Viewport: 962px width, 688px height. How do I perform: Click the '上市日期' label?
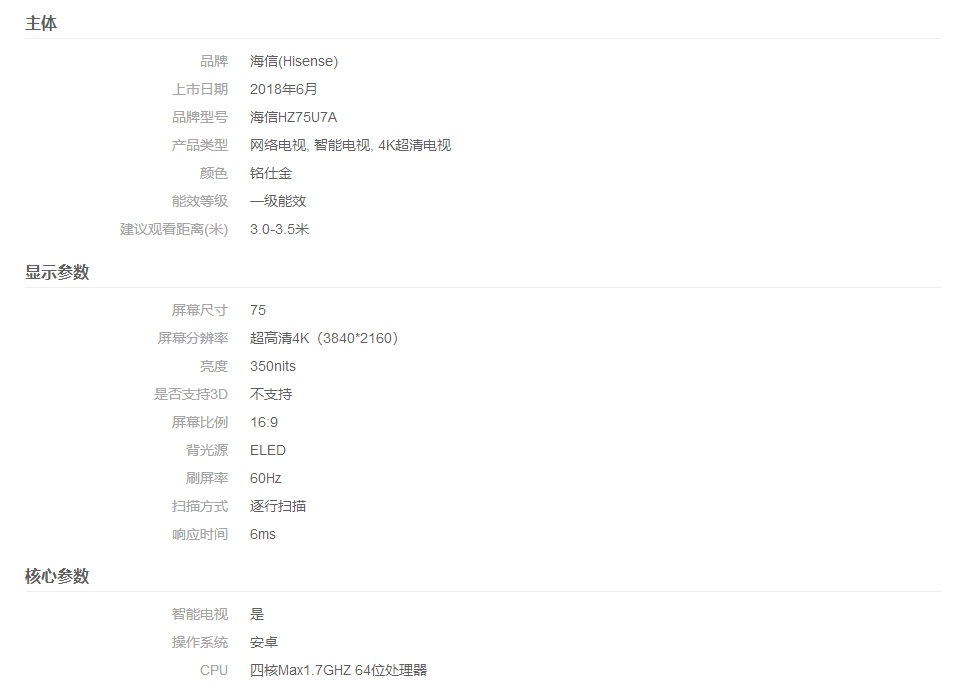[x=200, y=90]
